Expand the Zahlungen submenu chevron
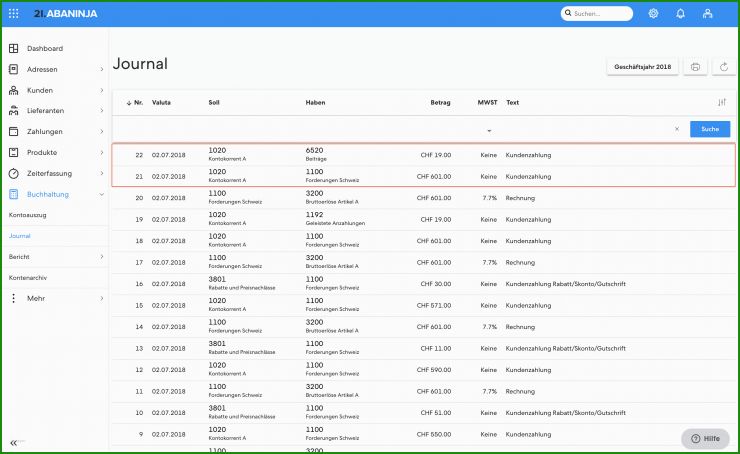 click(101, 131)
